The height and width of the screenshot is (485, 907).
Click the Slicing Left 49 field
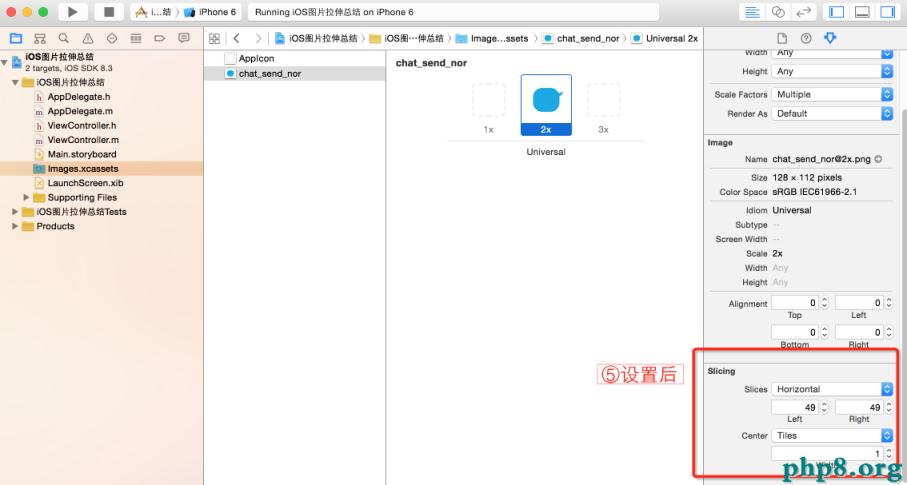[795, 407]
